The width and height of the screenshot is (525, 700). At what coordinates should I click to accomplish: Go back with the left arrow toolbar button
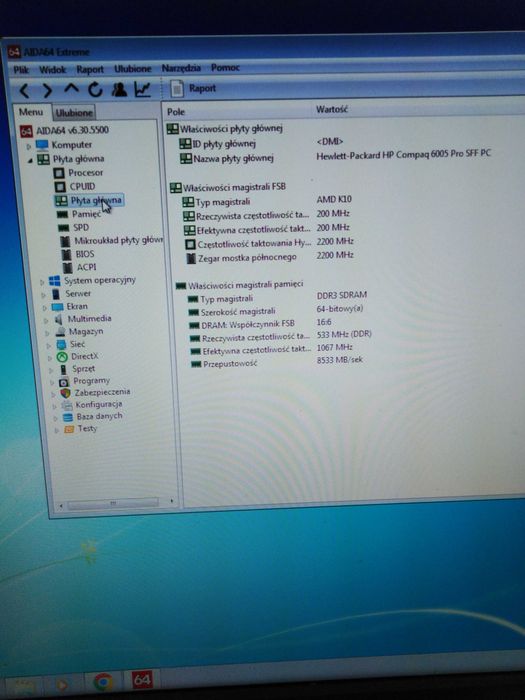tap(25, 91)
